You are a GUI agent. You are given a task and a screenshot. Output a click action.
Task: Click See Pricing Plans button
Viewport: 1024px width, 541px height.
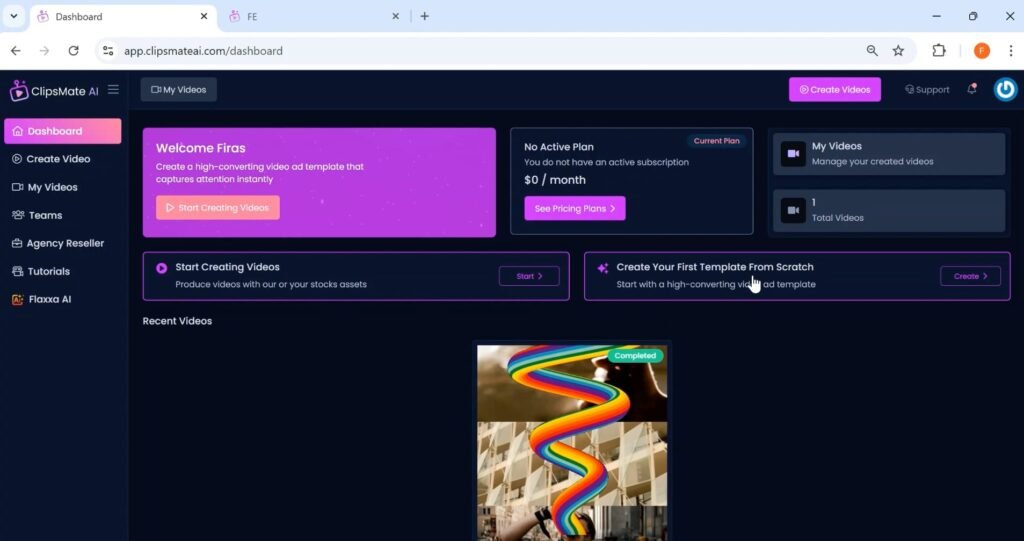pos(574,208)
